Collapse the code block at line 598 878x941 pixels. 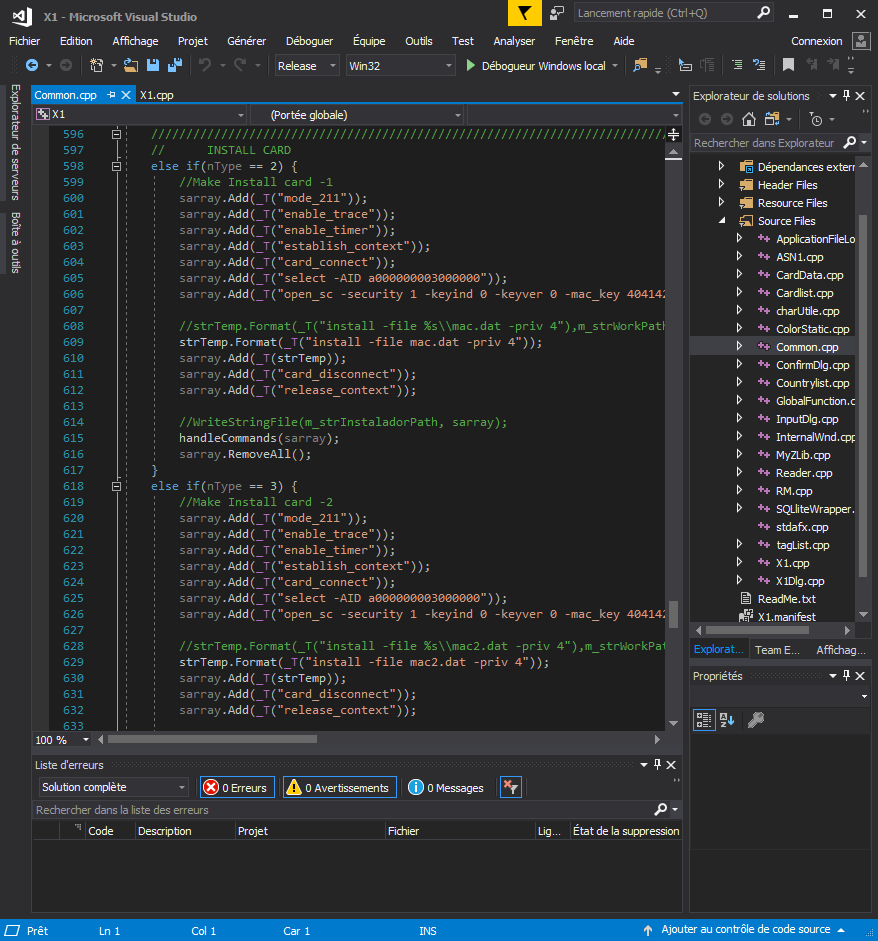point(117,166)
